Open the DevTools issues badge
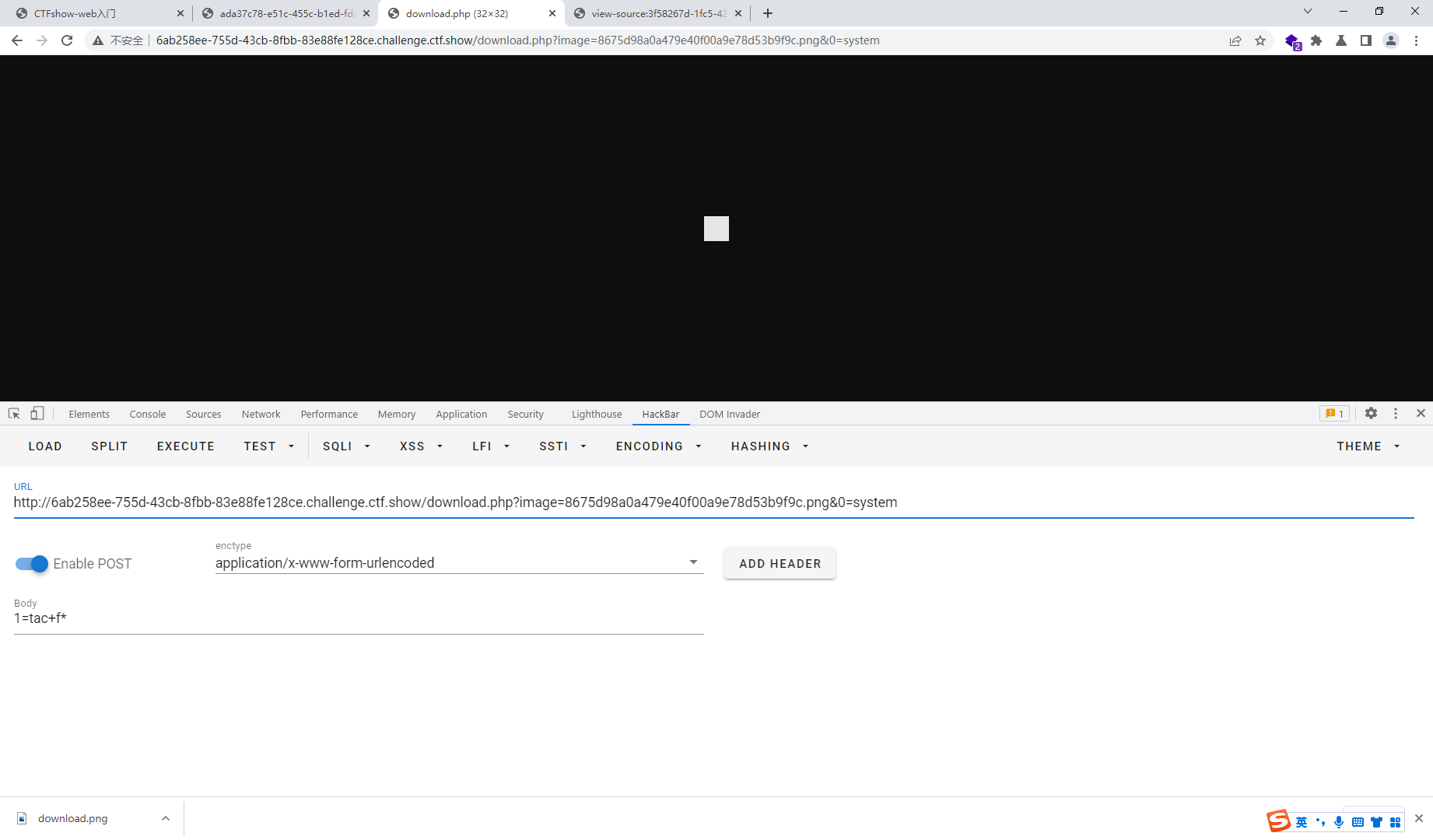This screenshot has height=840, width=1433. coord(1334,414)
